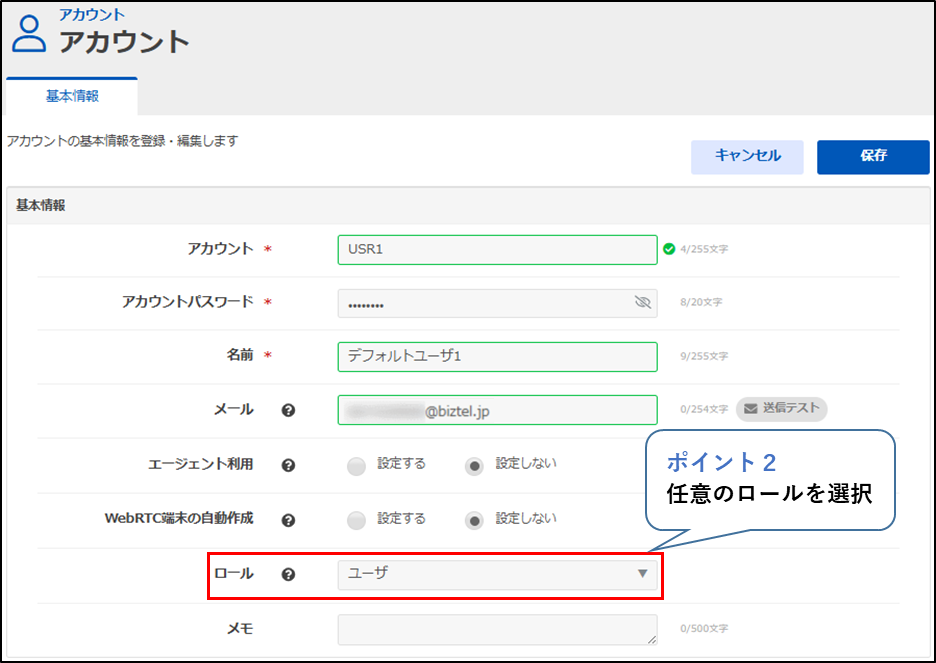Click help icon beside WebRTC端末の自動作成

pos(288,520)
